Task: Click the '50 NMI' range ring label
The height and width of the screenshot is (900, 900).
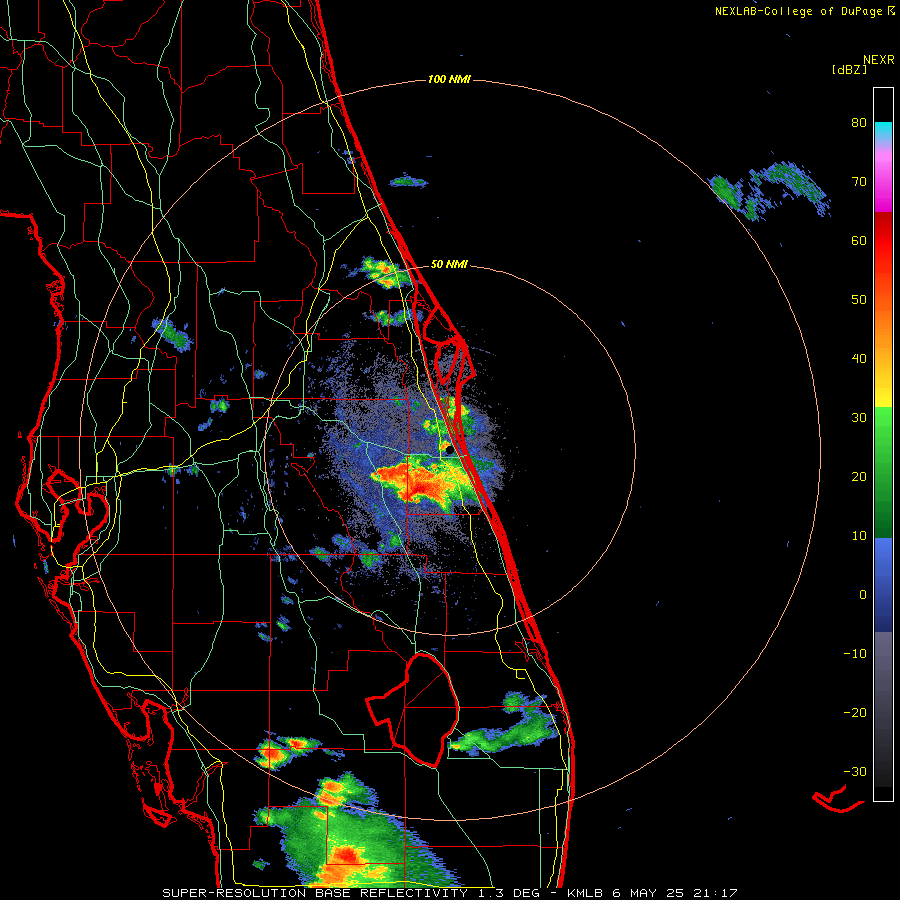Action: pyautogui.click(x=449, y=265)
